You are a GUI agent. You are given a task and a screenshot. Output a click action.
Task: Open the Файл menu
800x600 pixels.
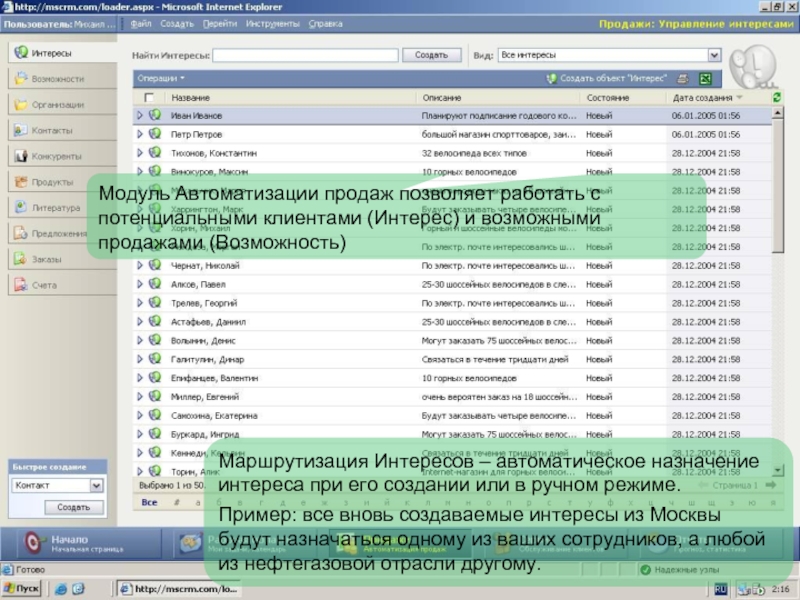[x=141, y=24]
